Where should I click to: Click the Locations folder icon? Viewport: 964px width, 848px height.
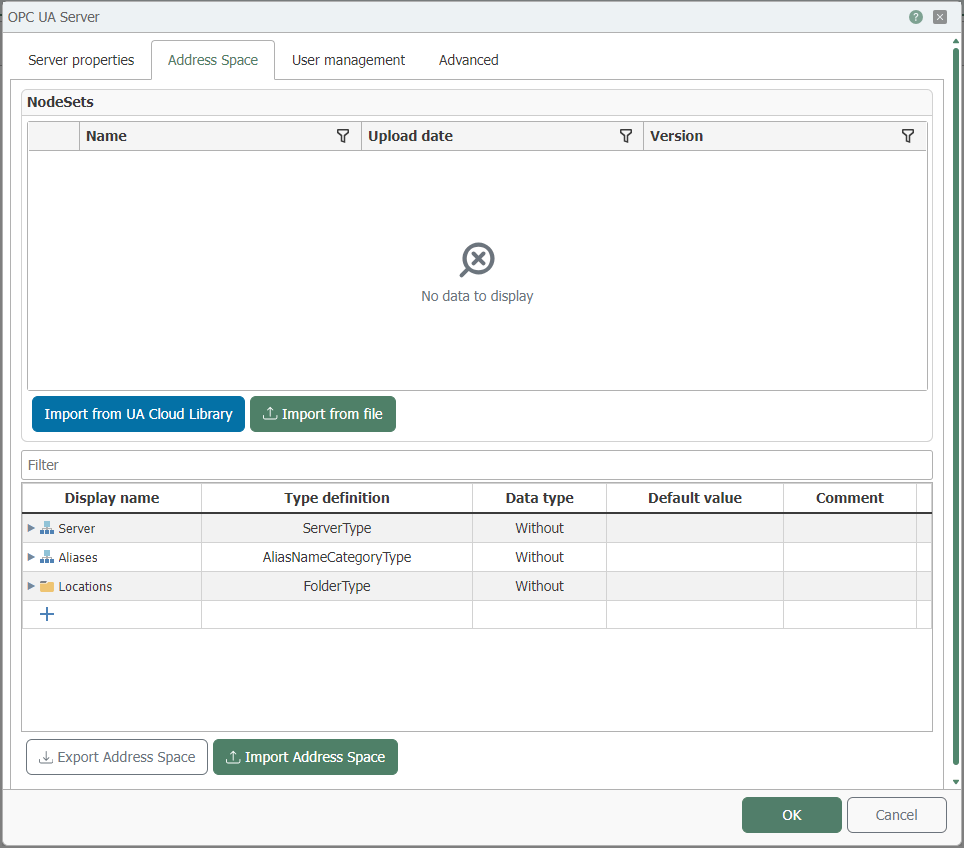click(47, 586)
